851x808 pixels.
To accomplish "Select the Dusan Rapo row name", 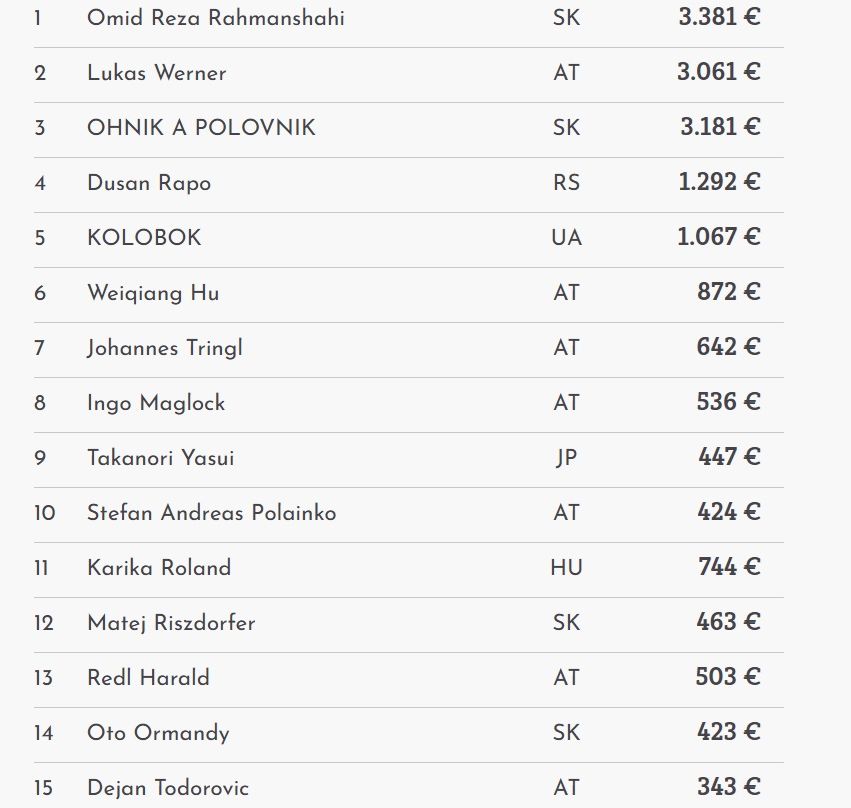I will (x=149, y=183).
